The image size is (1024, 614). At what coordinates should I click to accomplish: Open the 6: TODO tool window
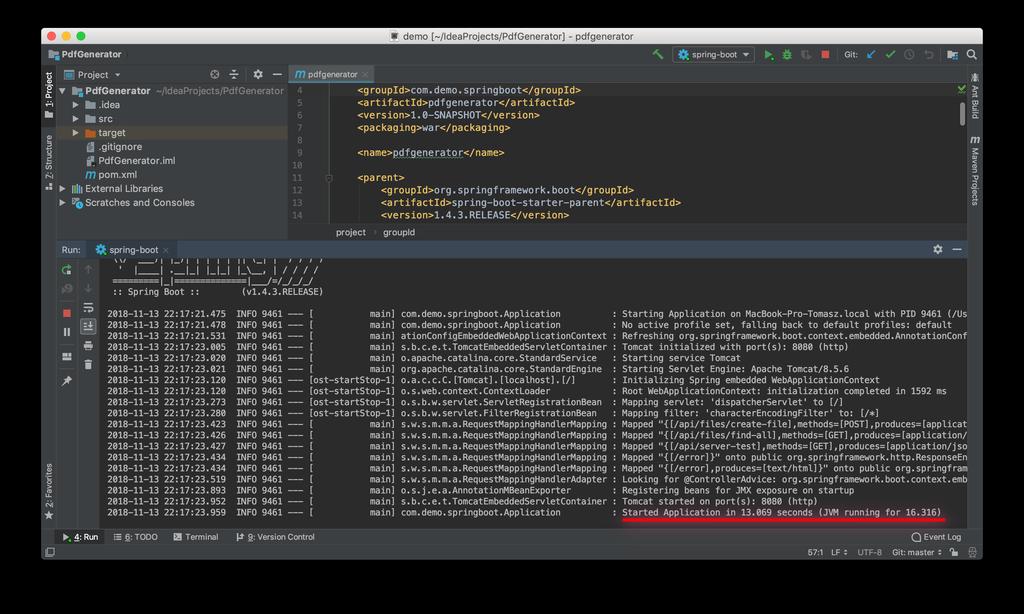(x=135, y=537)
